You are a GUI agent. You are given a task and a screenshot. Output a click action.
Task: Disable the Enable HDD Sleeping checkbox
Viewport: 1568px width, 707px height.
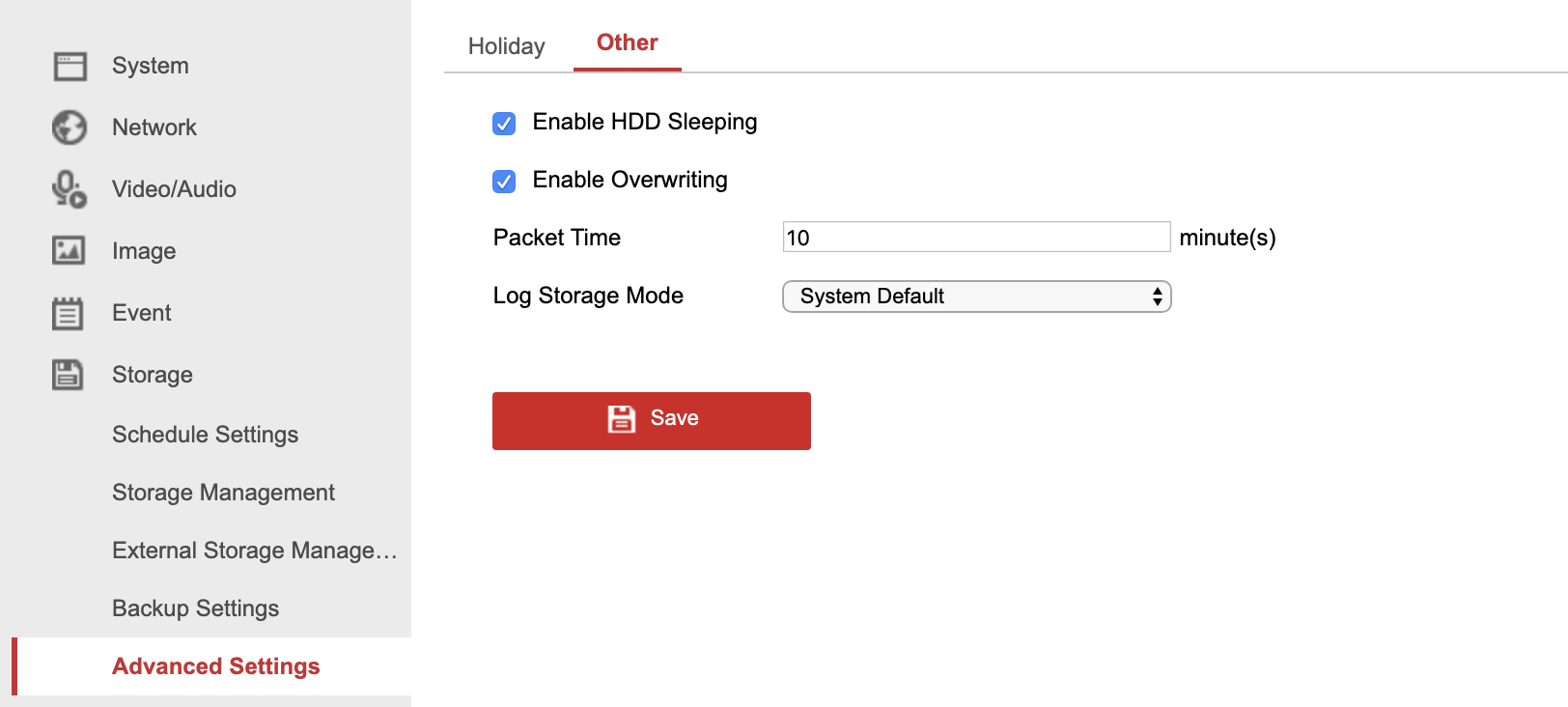click(x=504, y=123)
